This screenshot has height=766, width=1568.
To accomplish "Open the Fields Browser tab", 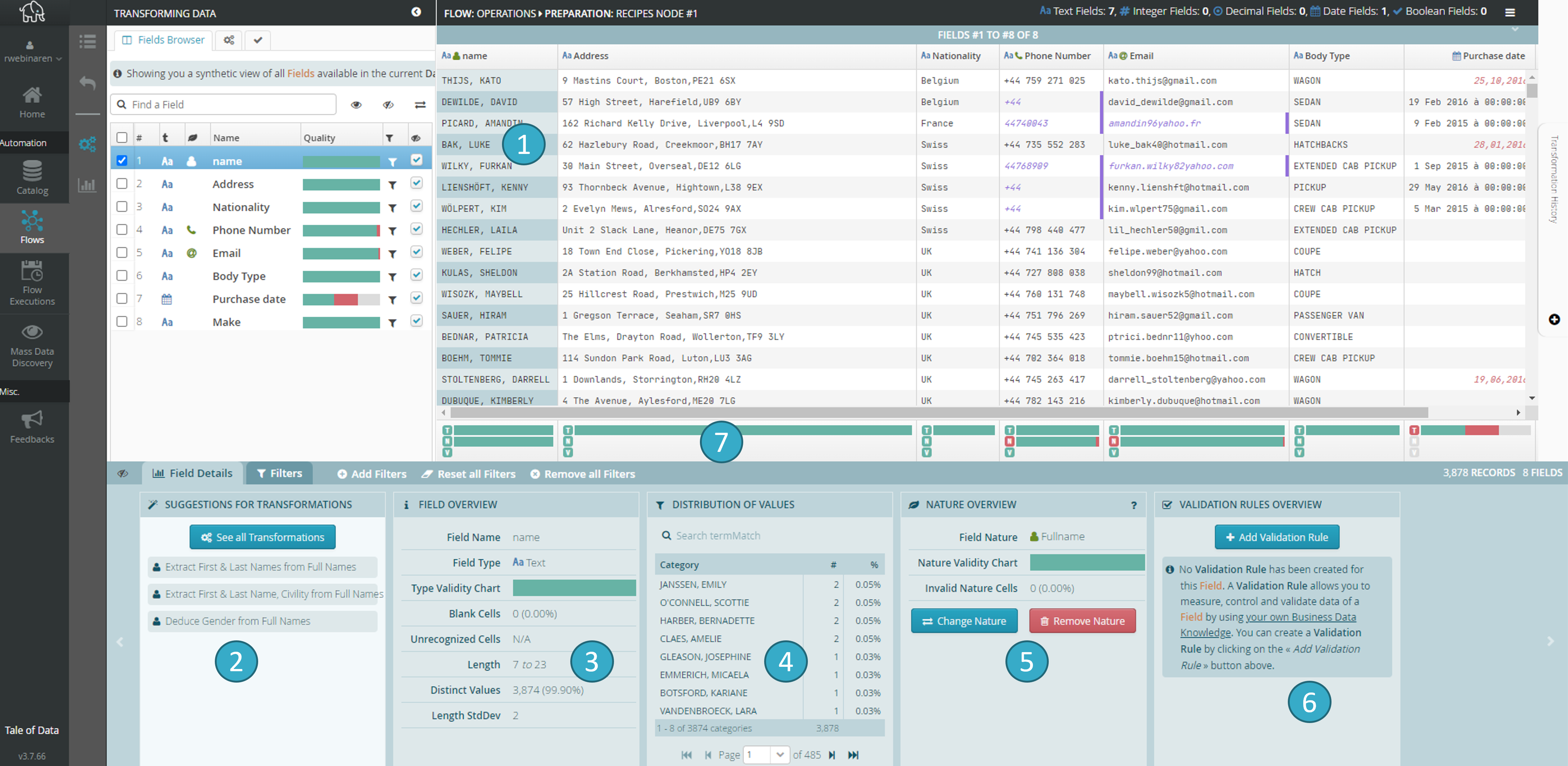I will coord(163,40).
